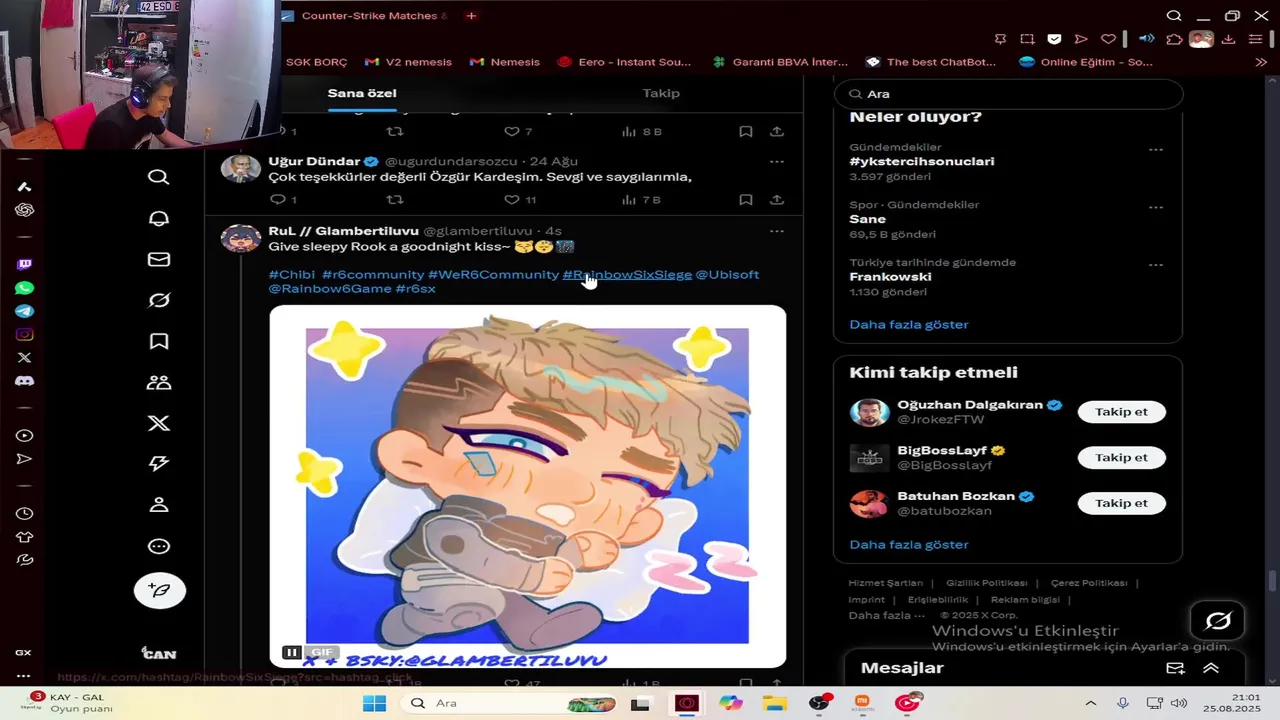Image resolution: width=1280 pixels, height=720 pixels.
Task: Bookmark Uğur Dündar's post
Action: point(745,199)
